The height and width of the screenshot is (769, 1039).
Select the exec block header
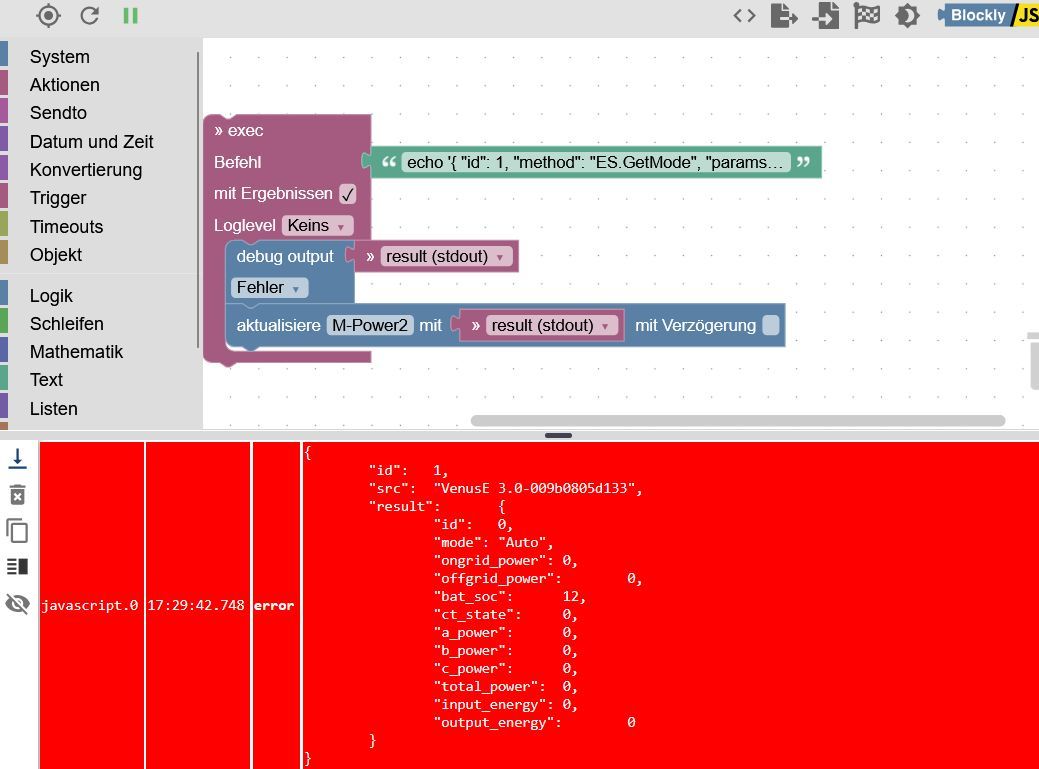coord(239,130)
